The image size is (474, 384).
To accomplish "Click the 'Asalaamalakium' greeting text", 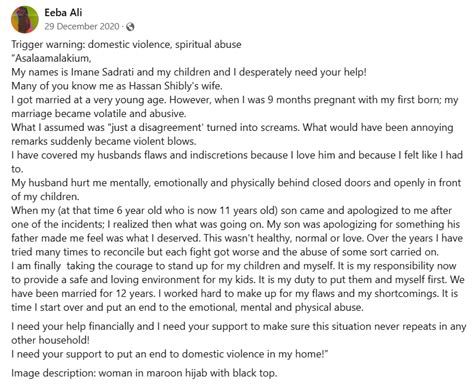I will point(53,58).
